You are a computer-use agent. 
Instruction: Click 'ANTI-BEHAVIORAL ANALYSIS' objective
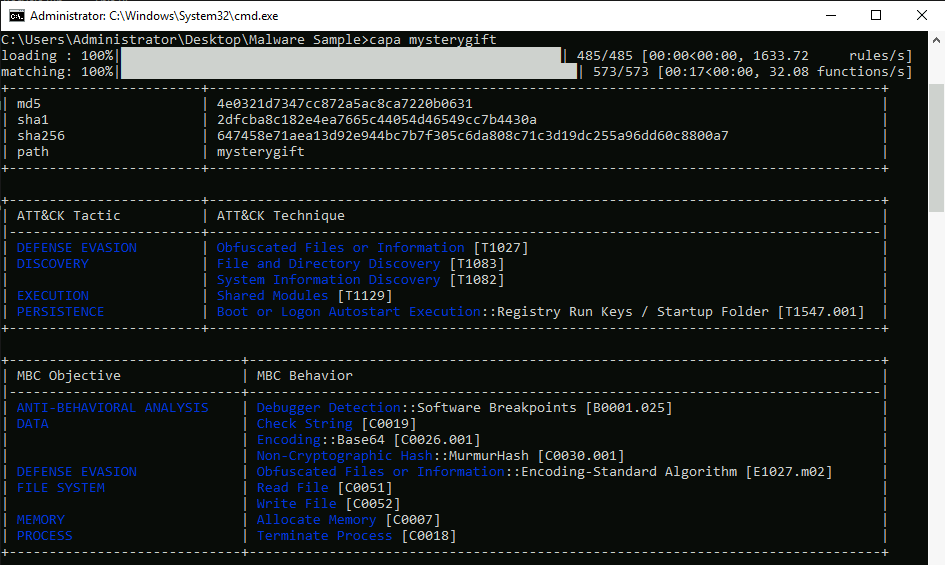tap(113, 408)
